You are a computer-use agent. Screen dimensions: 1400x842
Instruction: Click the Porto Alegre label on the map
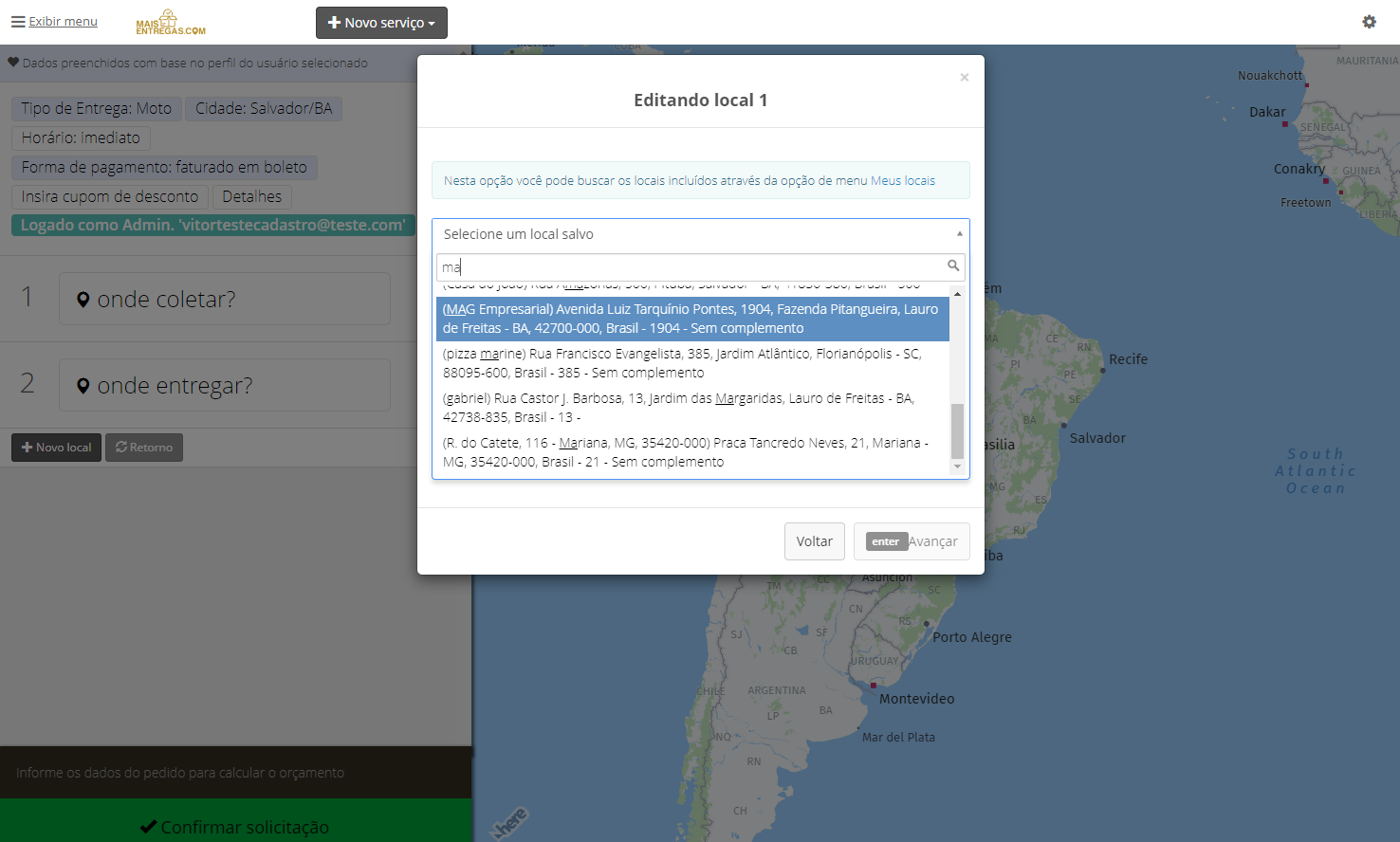(972, 637)
